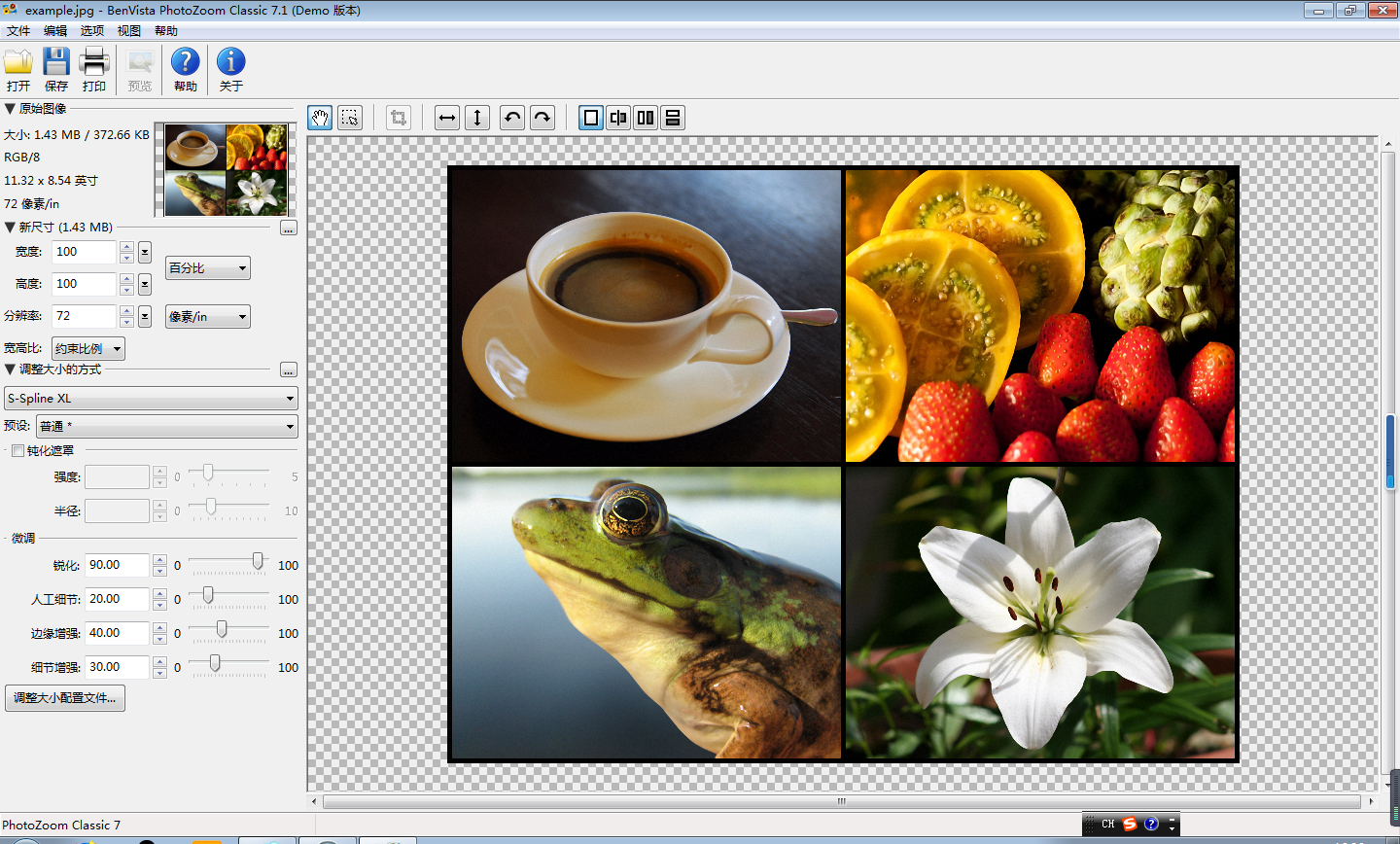Open the 百分比 unit dropdown
The height and width of the screenshot is (844, 1400).
207,267
